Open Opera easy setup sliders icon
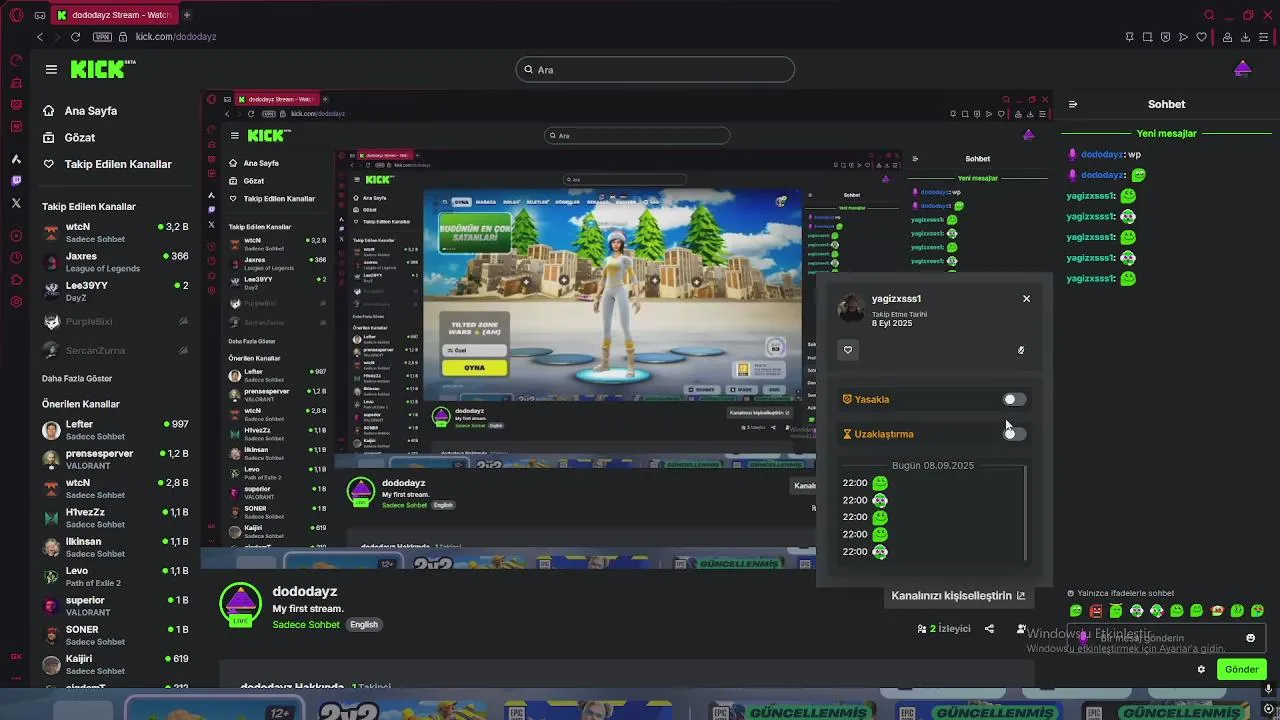This screenshot has height=720, width=1280. (1264, 37)
